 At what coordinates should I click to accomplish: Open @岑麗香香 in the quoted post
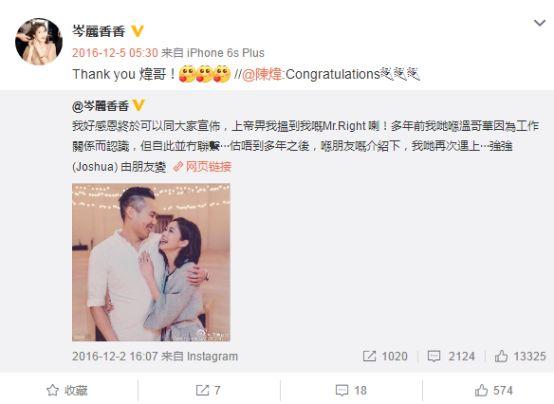point(100,106)
